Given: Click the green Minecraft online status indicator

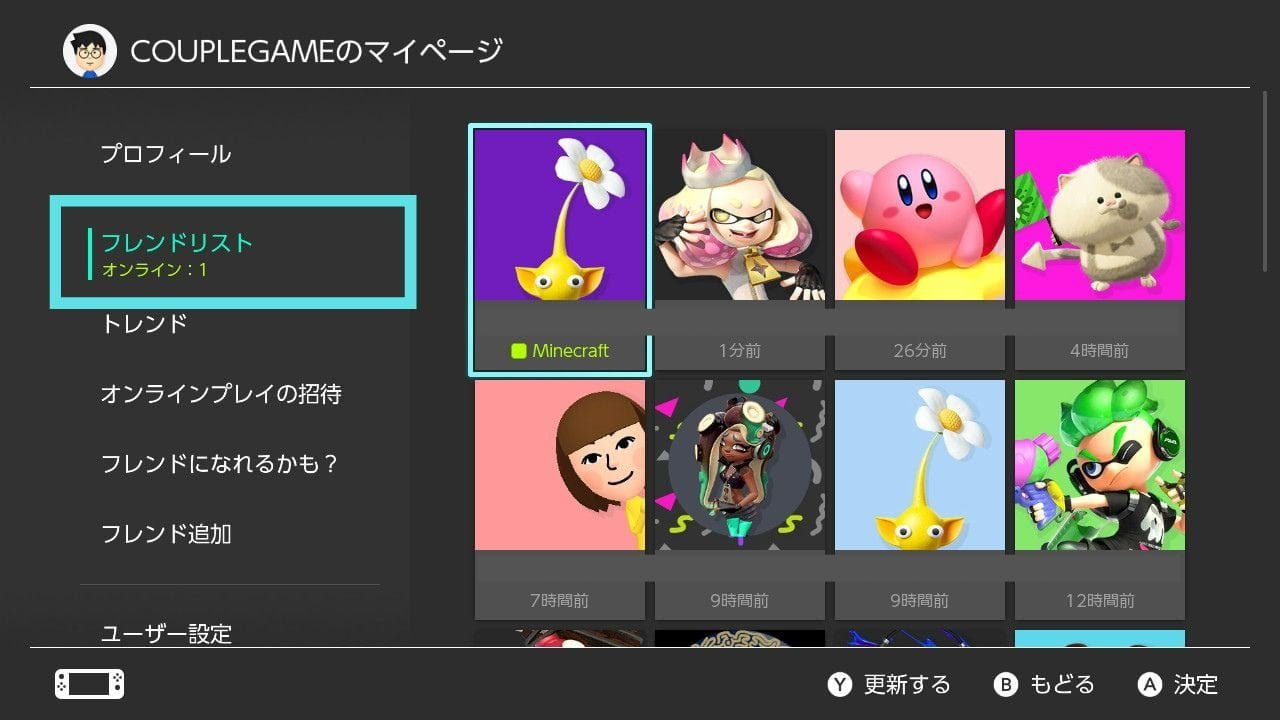Looking at the screenshot, I should 518,351.
